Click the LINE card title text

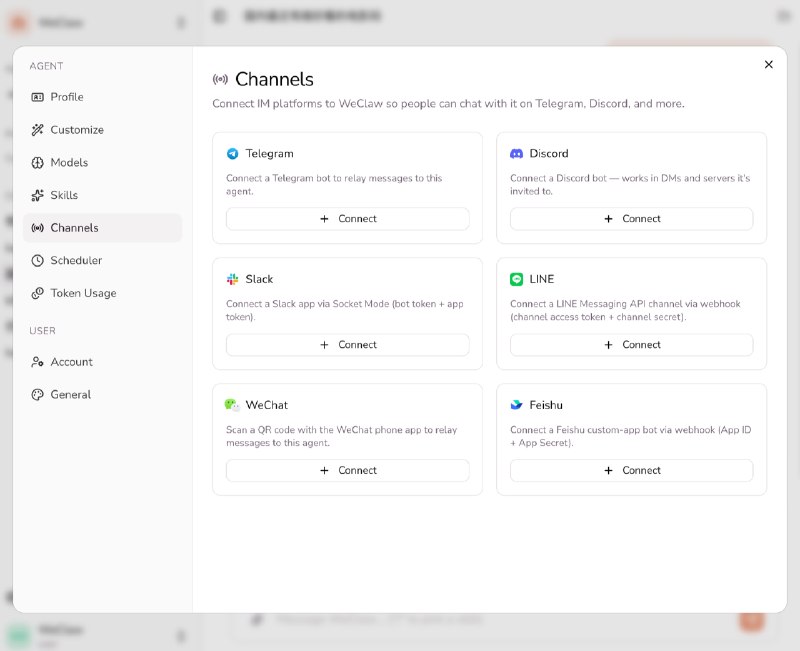tap(542, 279)
